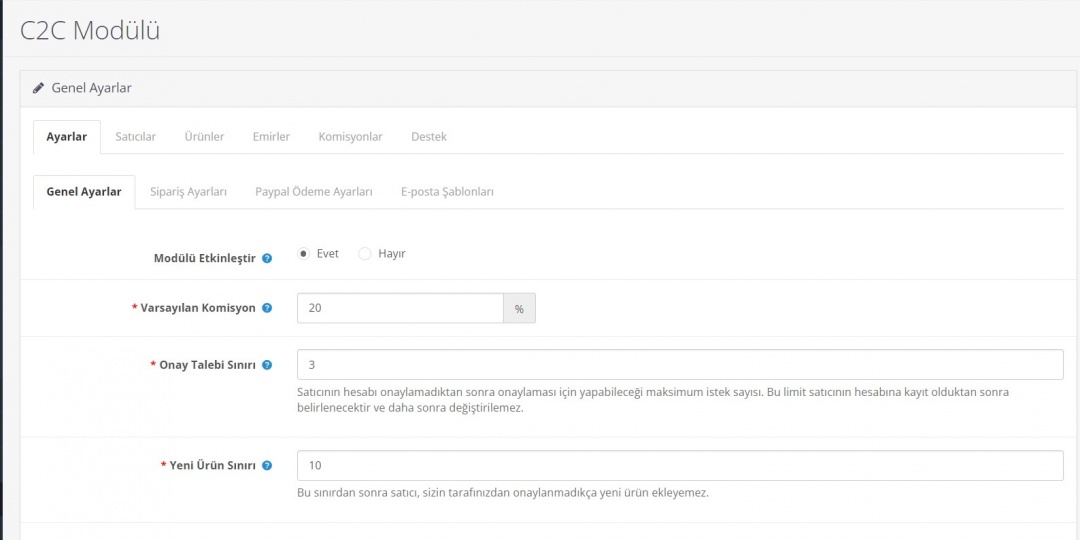
Task: Click the pencil icon beside Genel Ayarlar heading
Action: click(x=38, y=88)
